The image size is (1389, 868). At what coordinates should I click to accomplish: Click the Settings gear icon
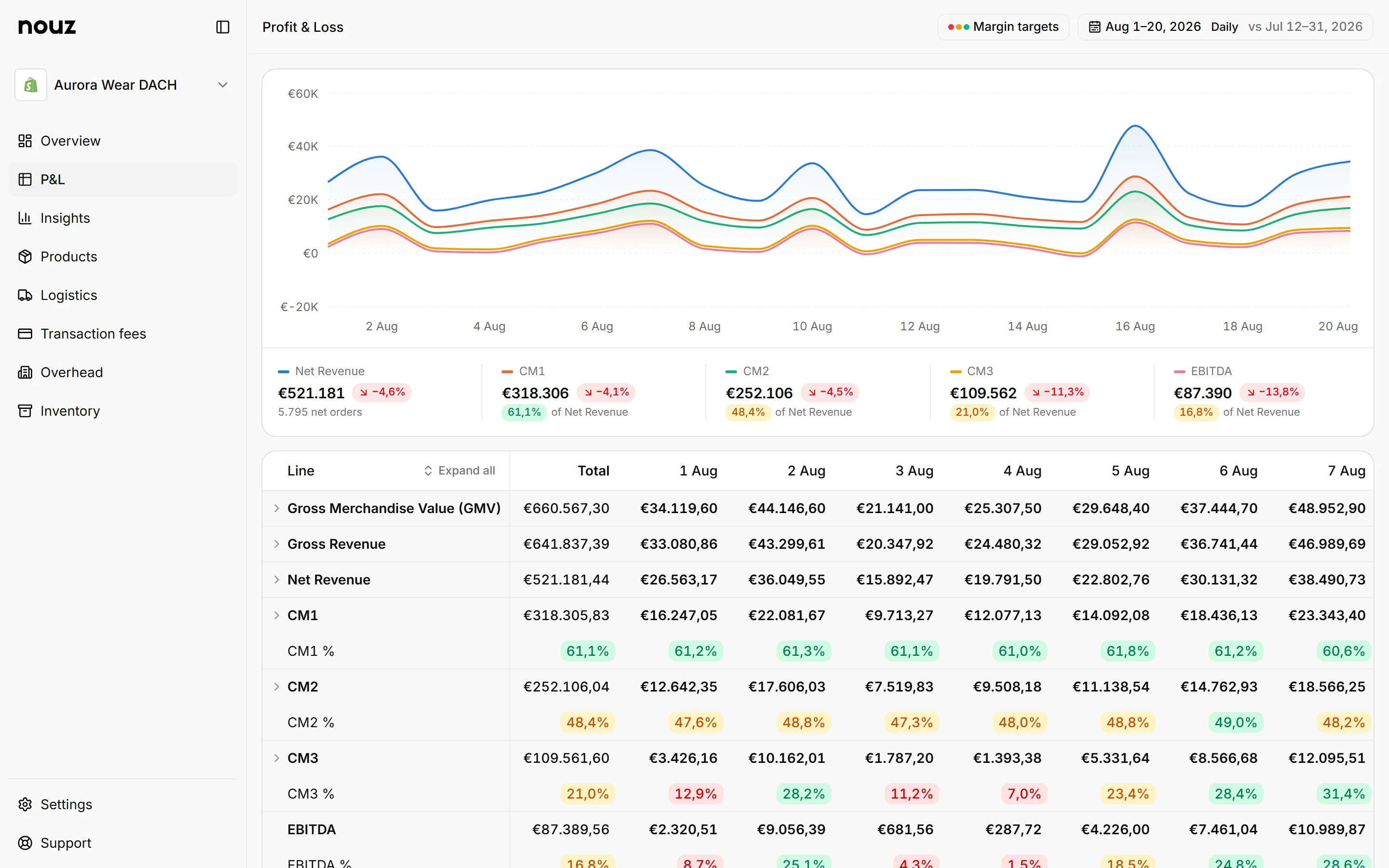coord(25,804)
